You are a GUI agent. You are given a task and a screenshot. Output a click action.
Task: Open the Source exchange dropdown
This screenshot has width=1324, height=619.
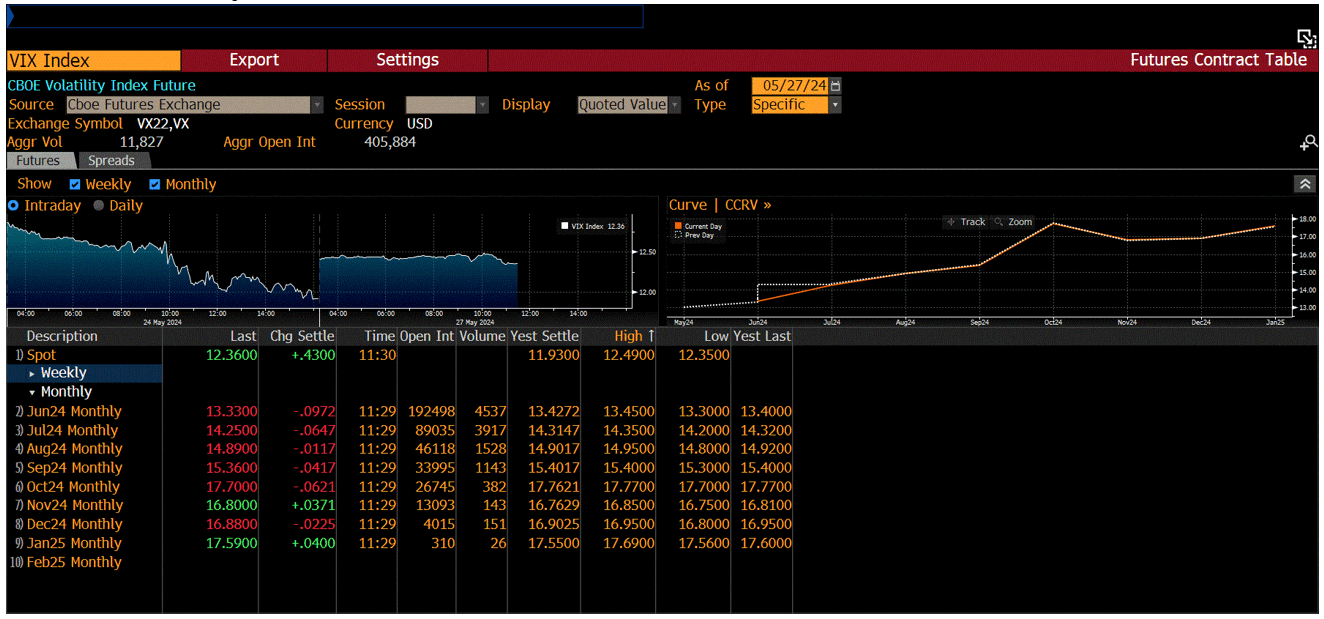[317, 104]
